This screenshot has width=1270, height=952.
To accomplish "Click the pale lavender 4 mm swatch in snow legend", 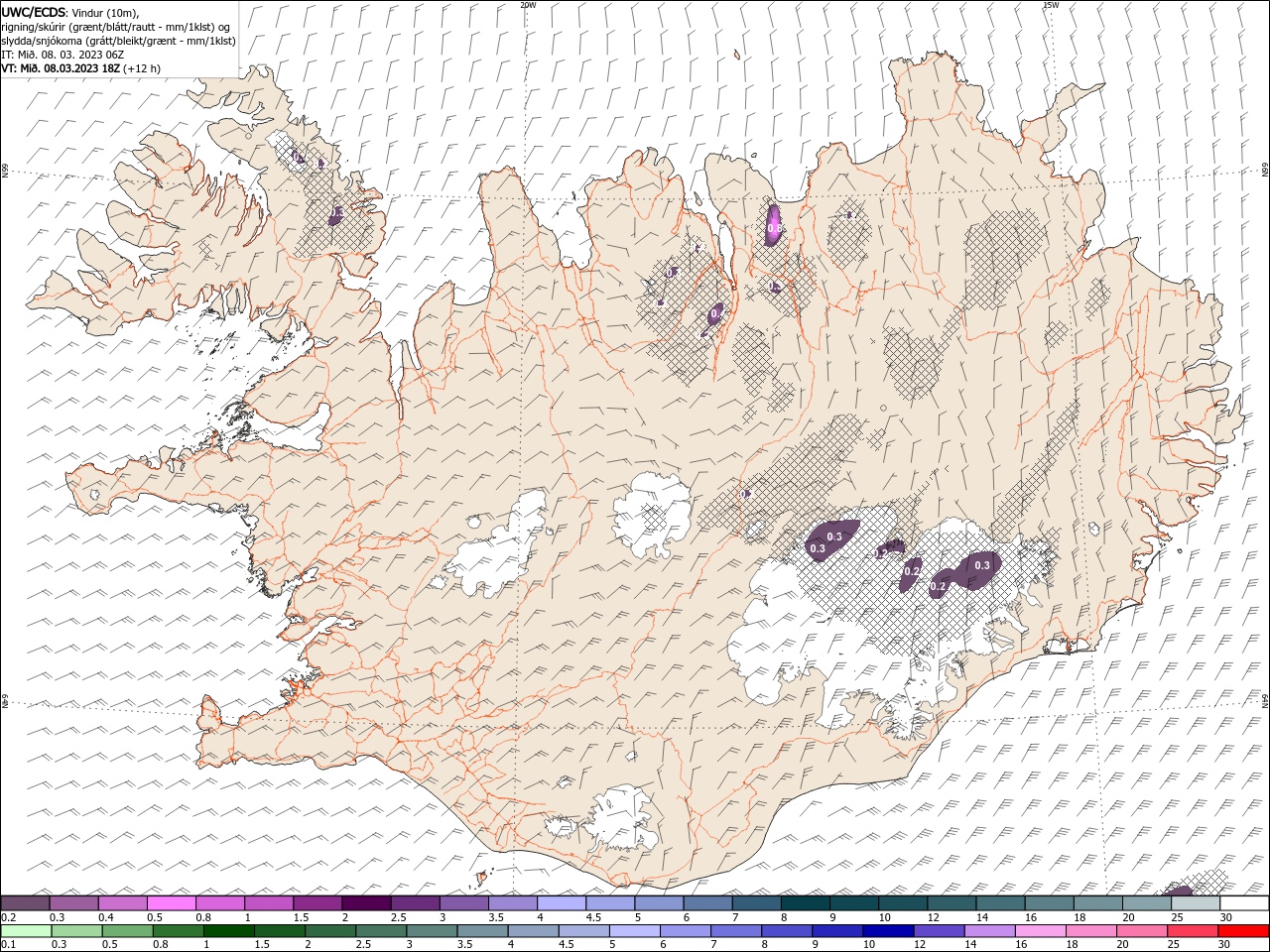I will (561, 902).
